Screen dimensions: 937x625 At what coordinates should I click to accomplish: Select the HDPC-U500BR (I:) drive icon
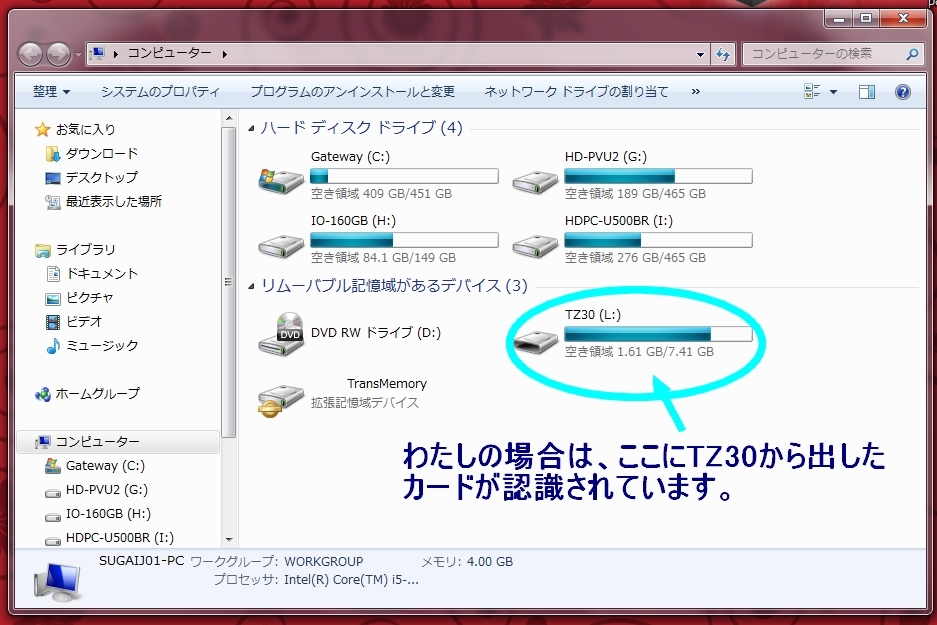535,246
